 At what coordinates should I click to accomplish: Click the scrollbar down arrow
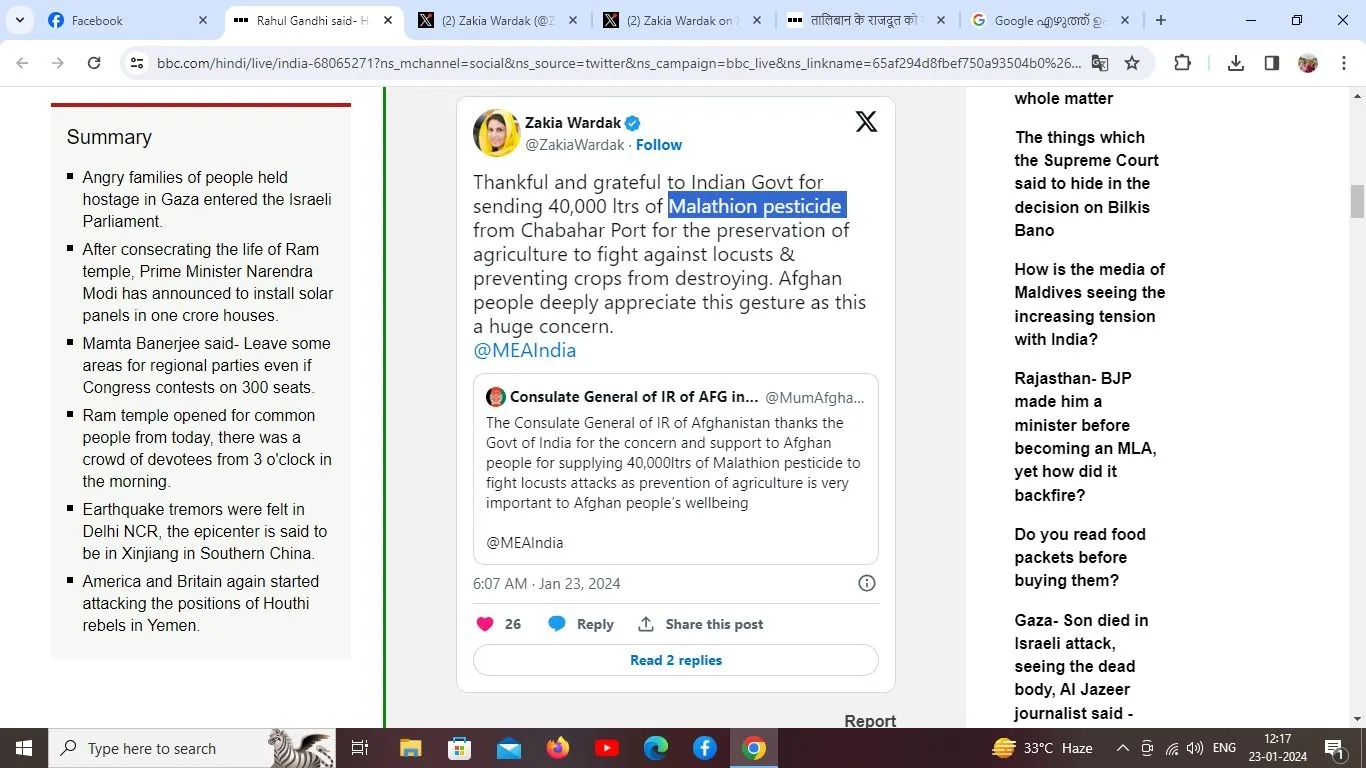[x=1357, y=719]
